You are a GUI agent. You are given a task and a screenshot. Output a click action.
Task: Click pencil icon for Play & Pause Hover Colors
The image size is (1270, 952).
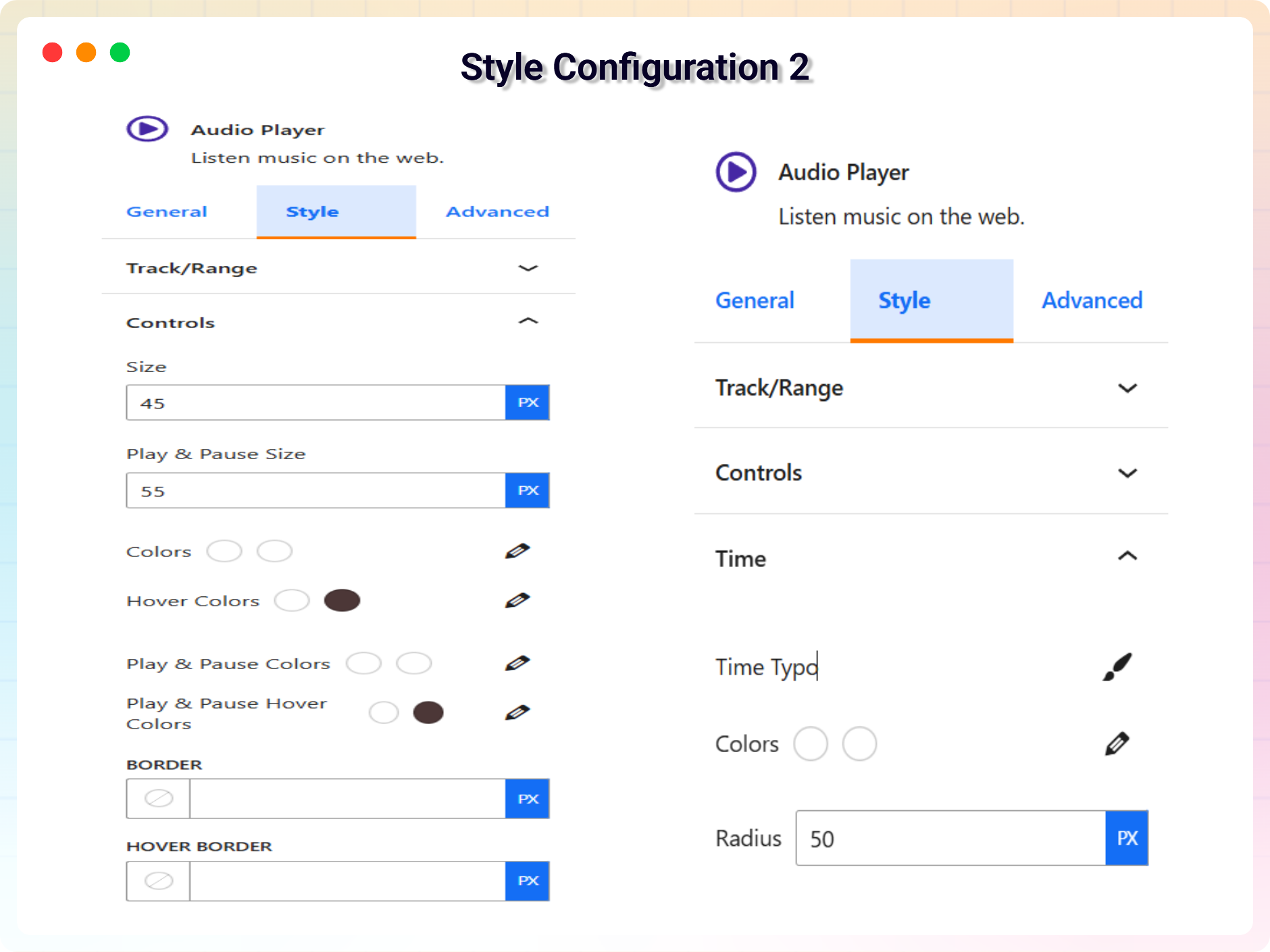(517, 712)
